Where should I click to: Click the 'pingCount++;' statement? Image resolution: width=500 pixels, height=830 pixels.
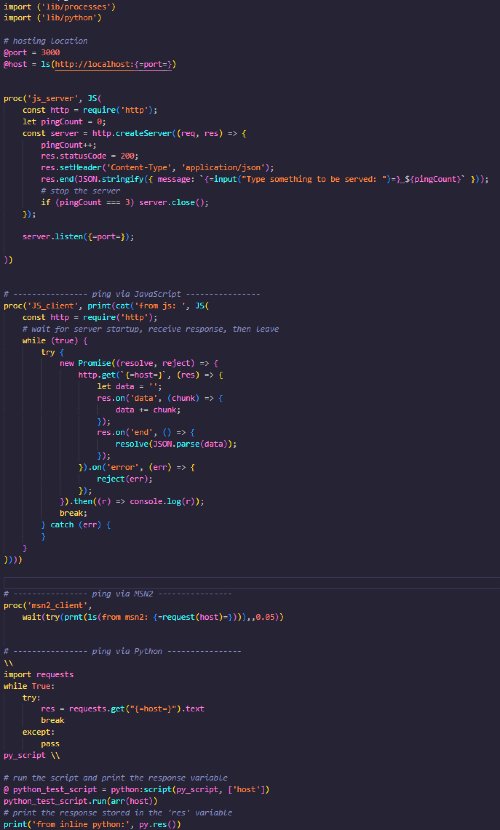(x=69, y=145)
